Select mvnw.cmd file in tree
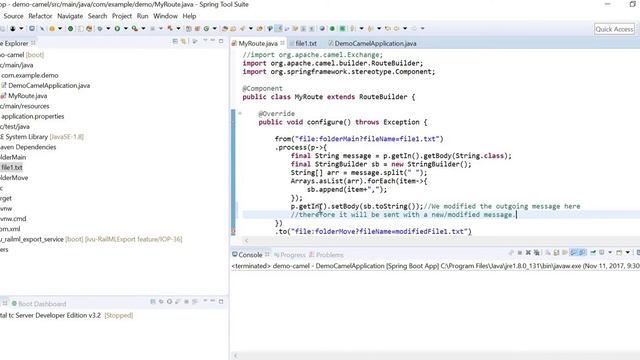Viewport: 640px width, 360px height. (13, 218)
